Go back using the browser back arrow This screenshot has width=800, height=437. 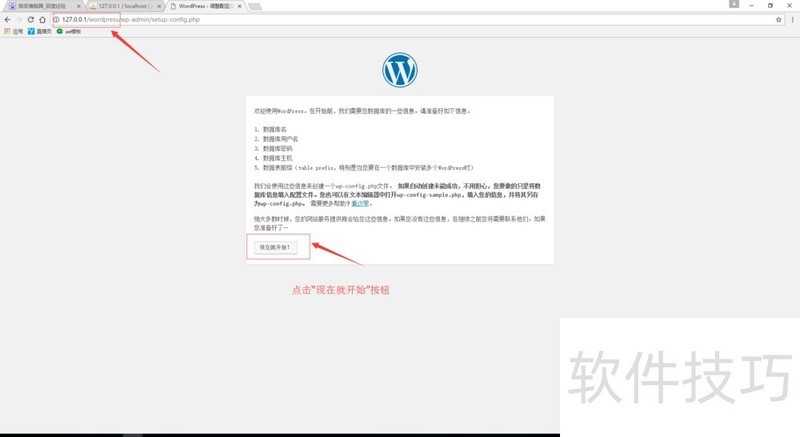click(7, 19)
